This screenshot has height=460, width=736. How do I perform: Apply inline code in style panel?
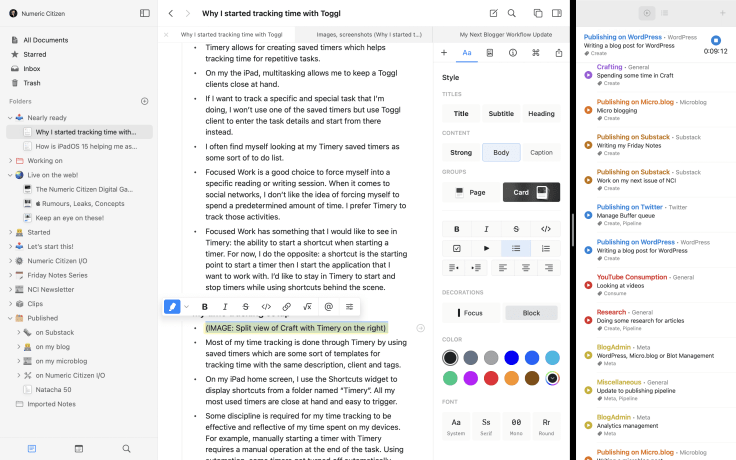tap(545, 229)
